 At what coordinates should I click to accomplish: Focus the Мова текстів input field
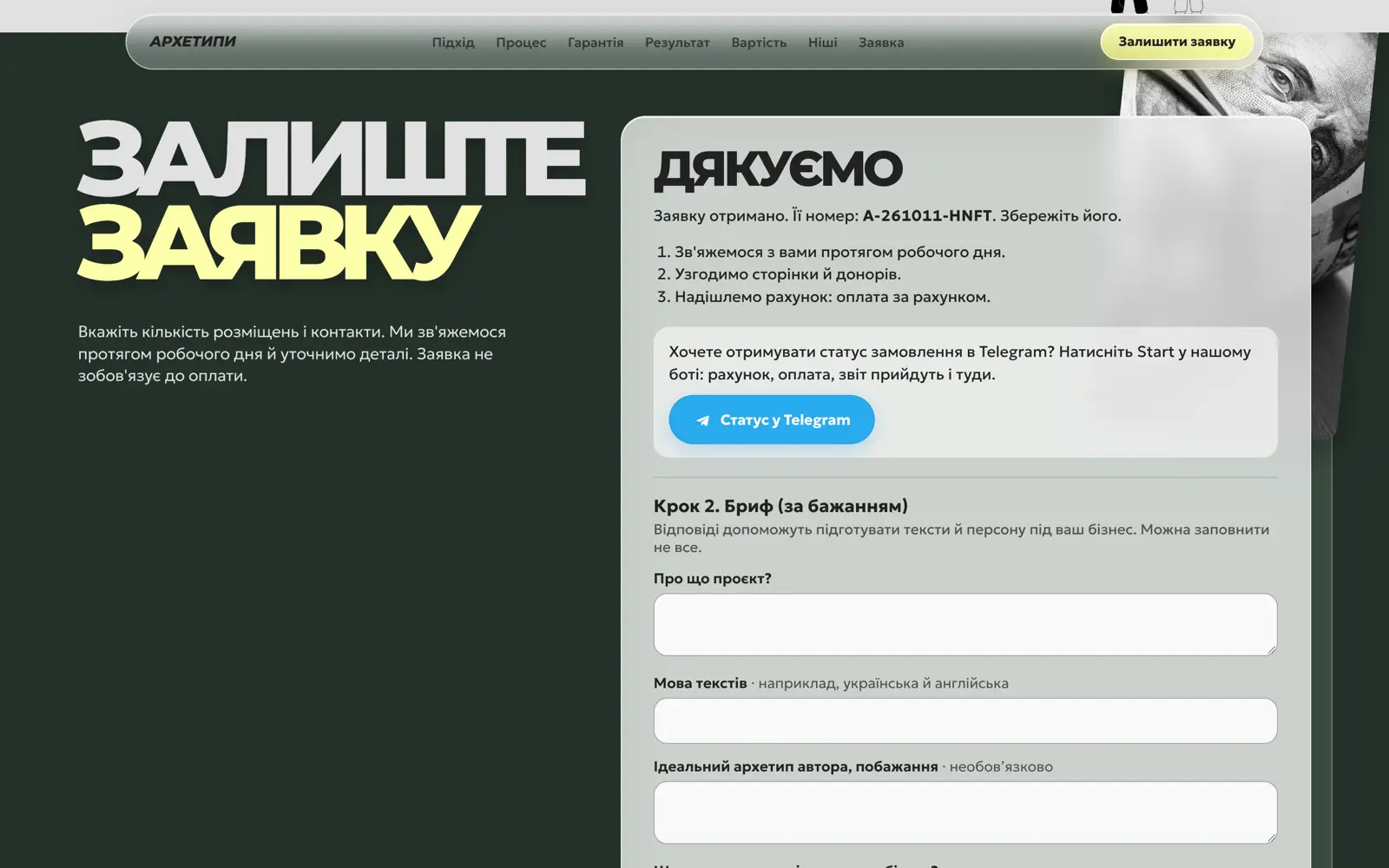tap(965, 720)
